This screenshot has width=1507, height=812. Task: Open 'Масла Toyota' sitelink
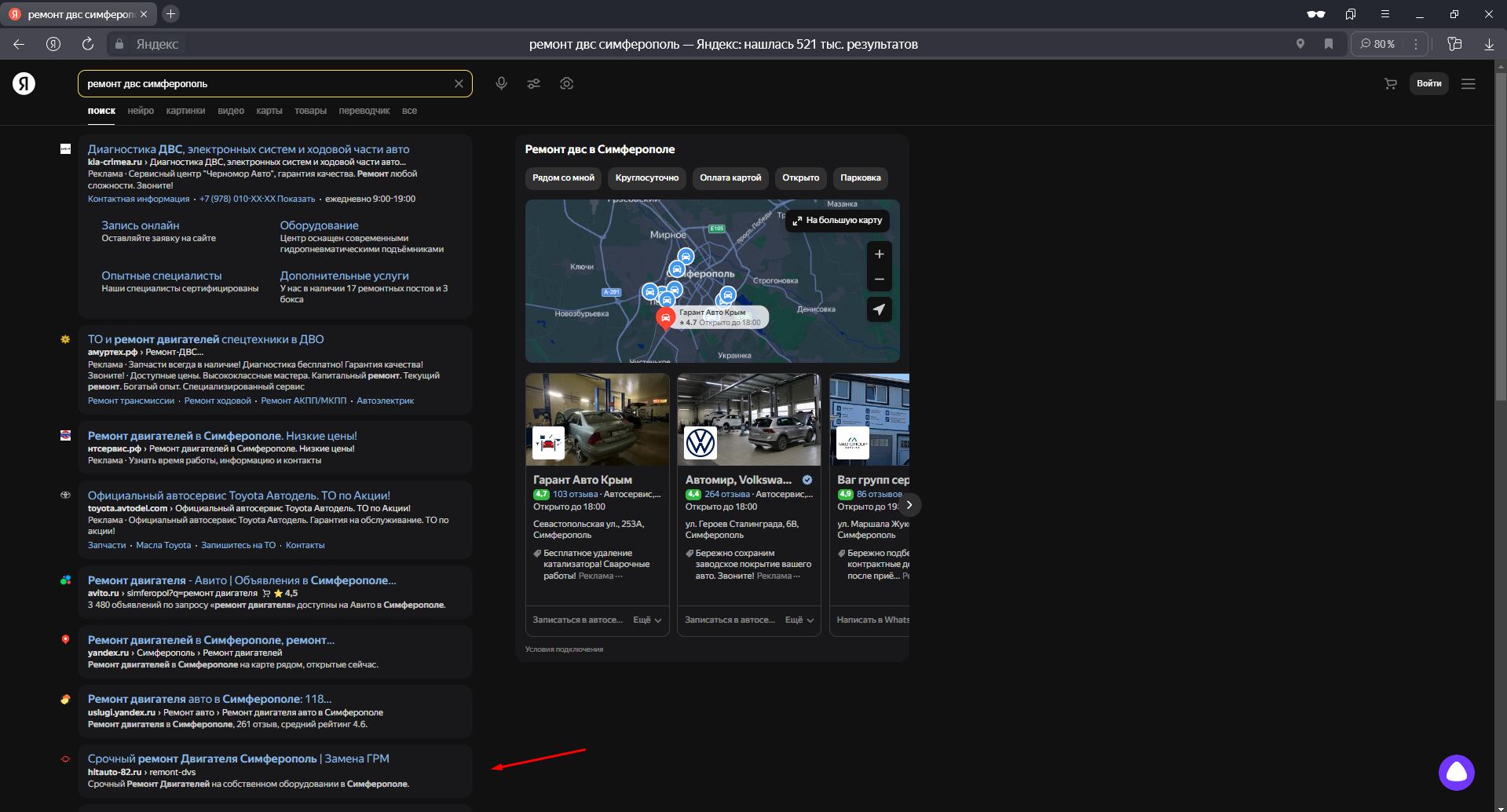[x=163, y=545]
